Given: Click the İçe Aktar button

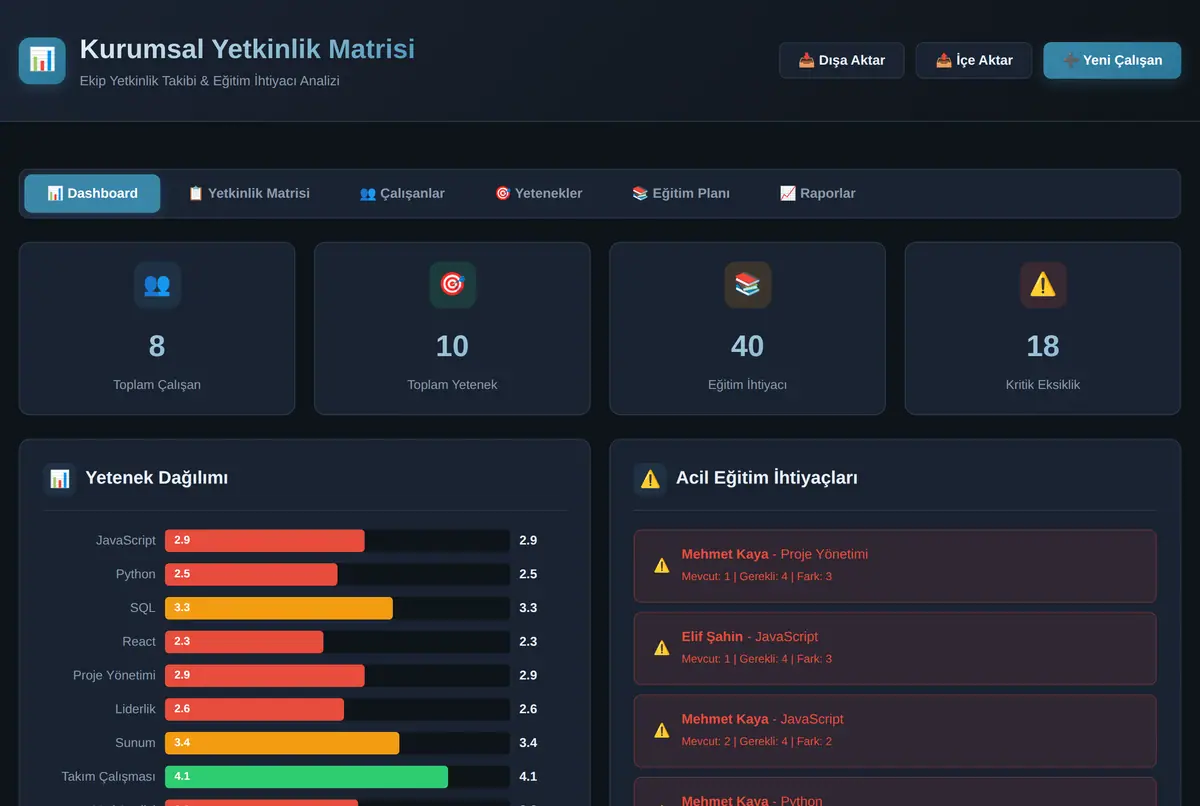Looking at the screenshot, I should (x=974, y=60).
